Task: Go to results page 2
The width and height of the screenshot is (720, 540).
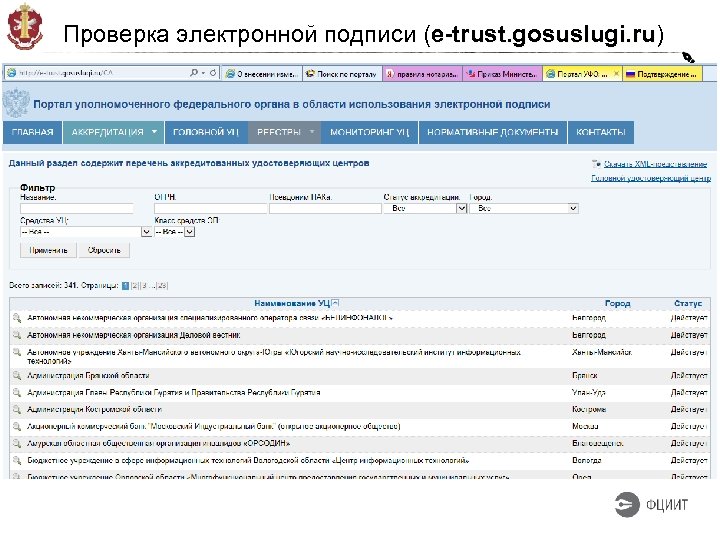Action: (135, 286)
